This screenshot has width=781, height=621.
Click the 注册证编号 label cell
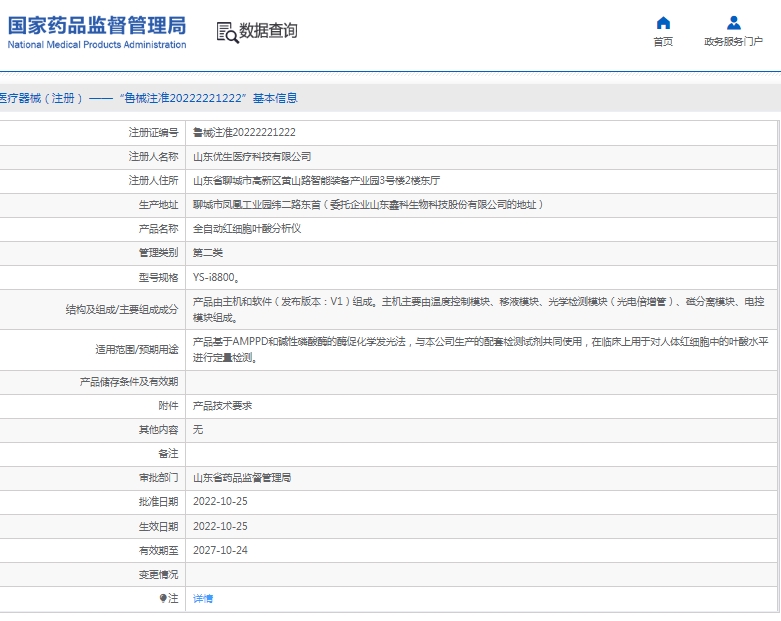point(153,132)
